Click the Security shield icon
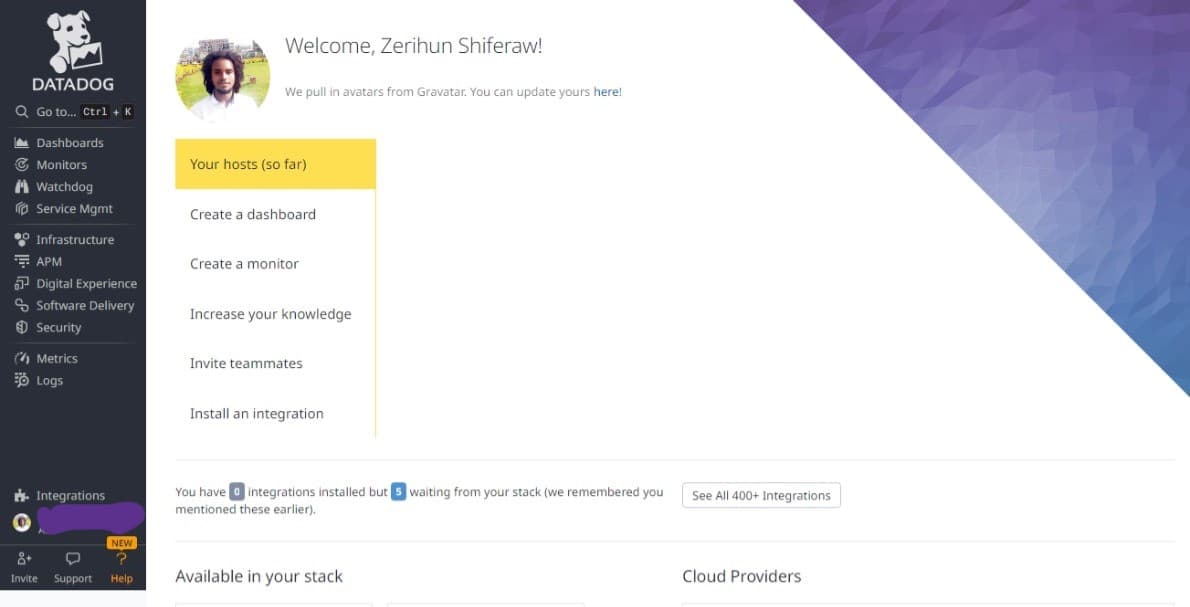The height and width of the screenshot is (607, 1190). pos(21,328)
